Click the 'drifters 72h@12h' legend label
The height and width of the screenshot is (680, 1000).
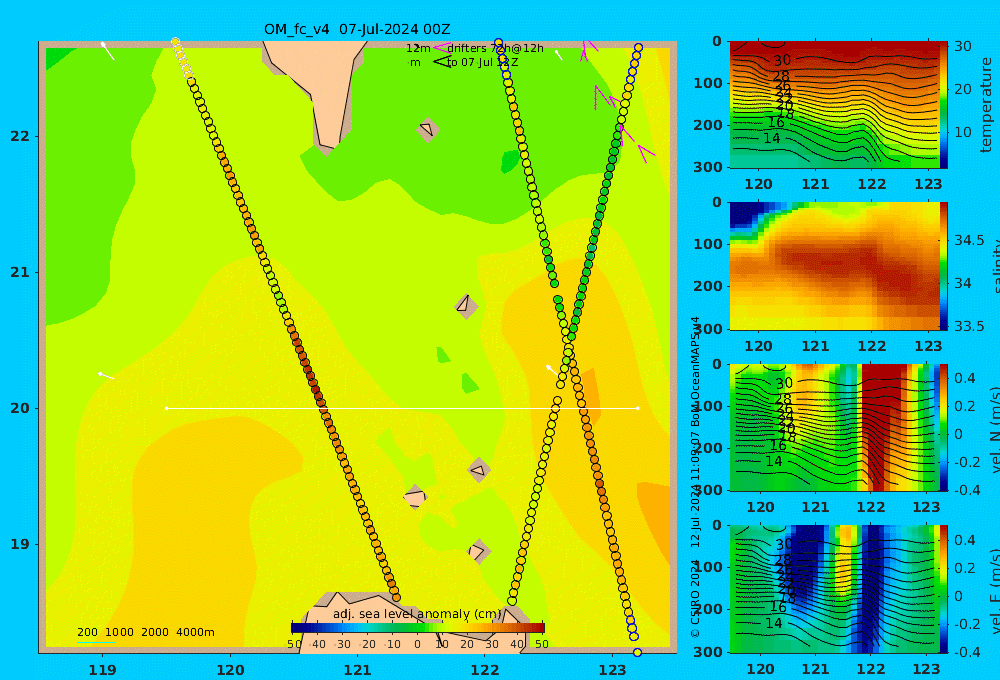coord(495,48)
